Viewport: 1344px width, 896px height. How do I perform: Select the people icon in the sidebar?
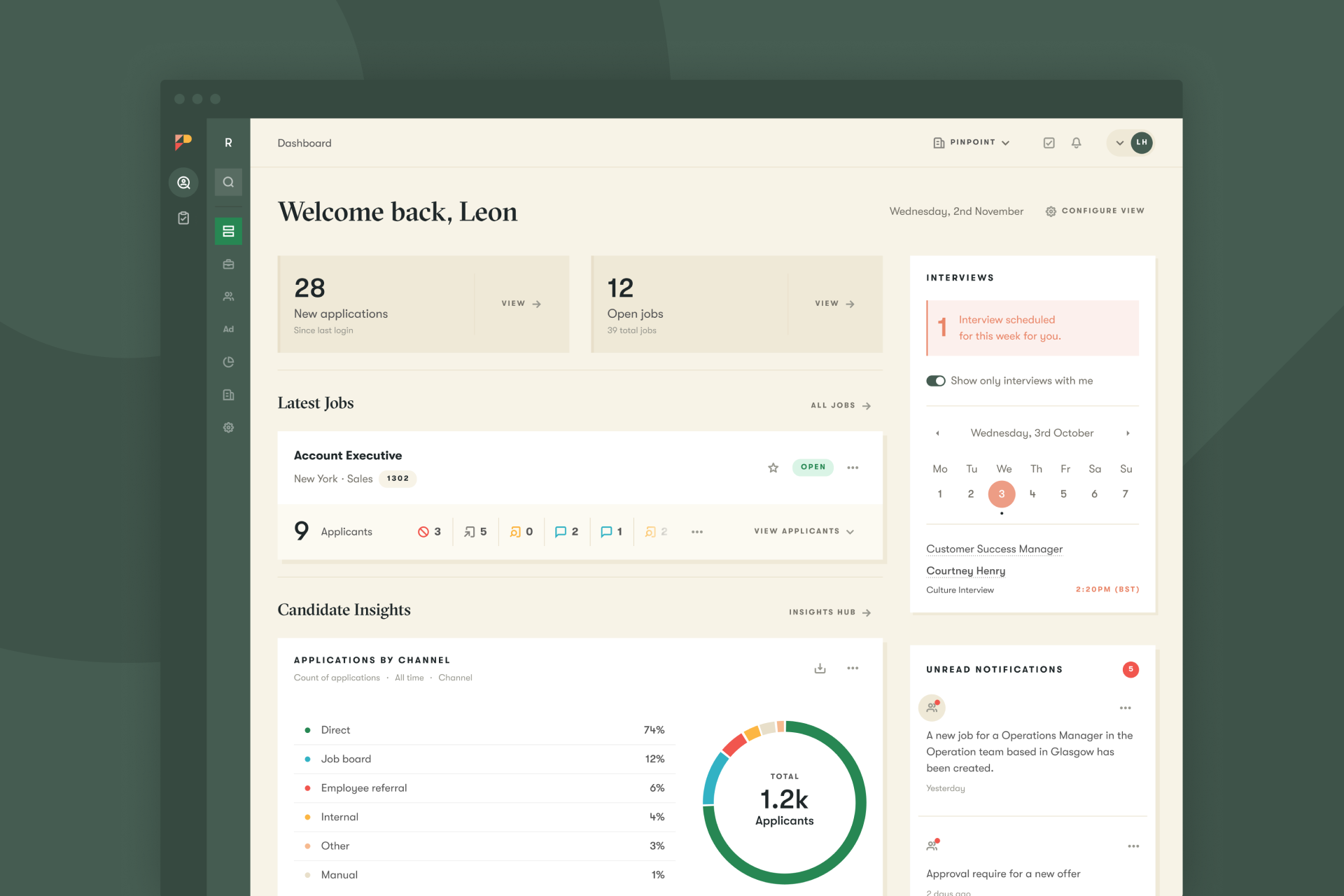click(228, 296)
